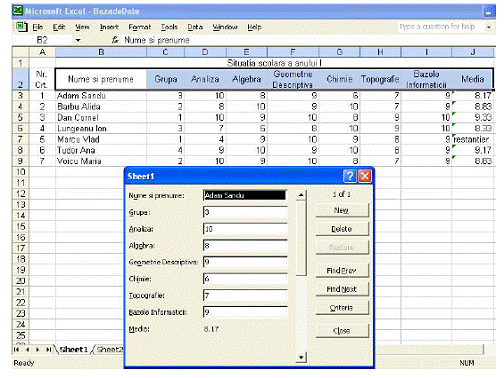Screen dimensions: 504x378
Task: Click the 'Media' header cell
Action: click(x=473, y=79)
